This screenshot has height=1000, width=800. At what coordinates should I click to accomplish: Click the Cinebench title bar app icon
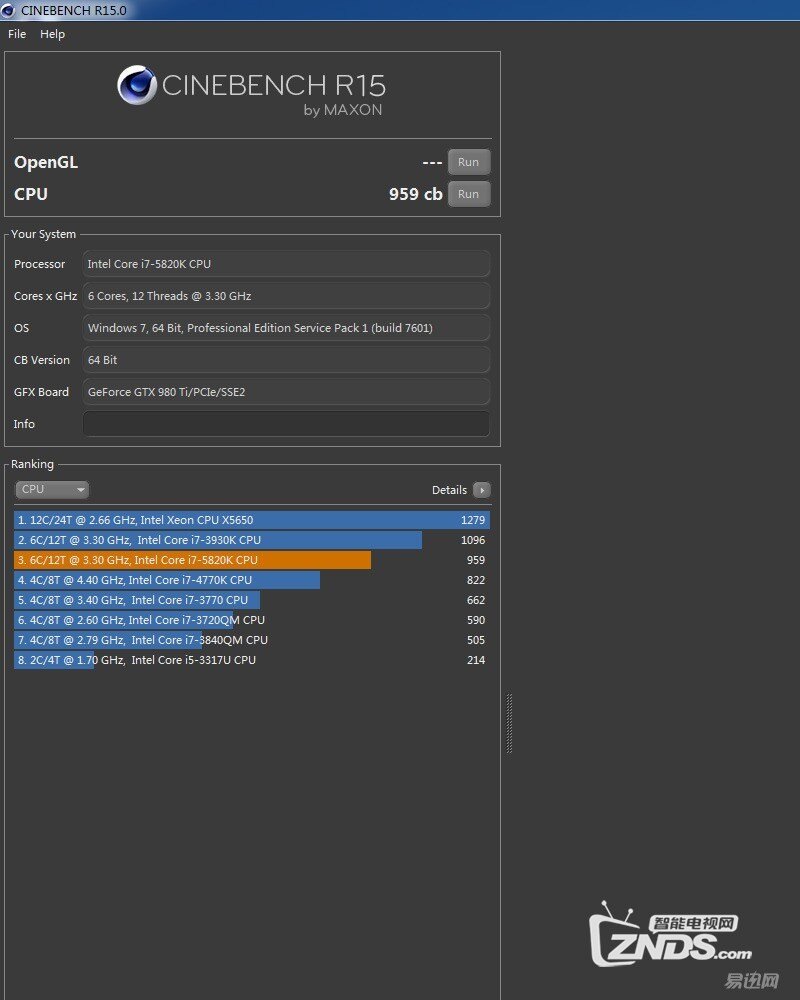click(x=9, y=10)
